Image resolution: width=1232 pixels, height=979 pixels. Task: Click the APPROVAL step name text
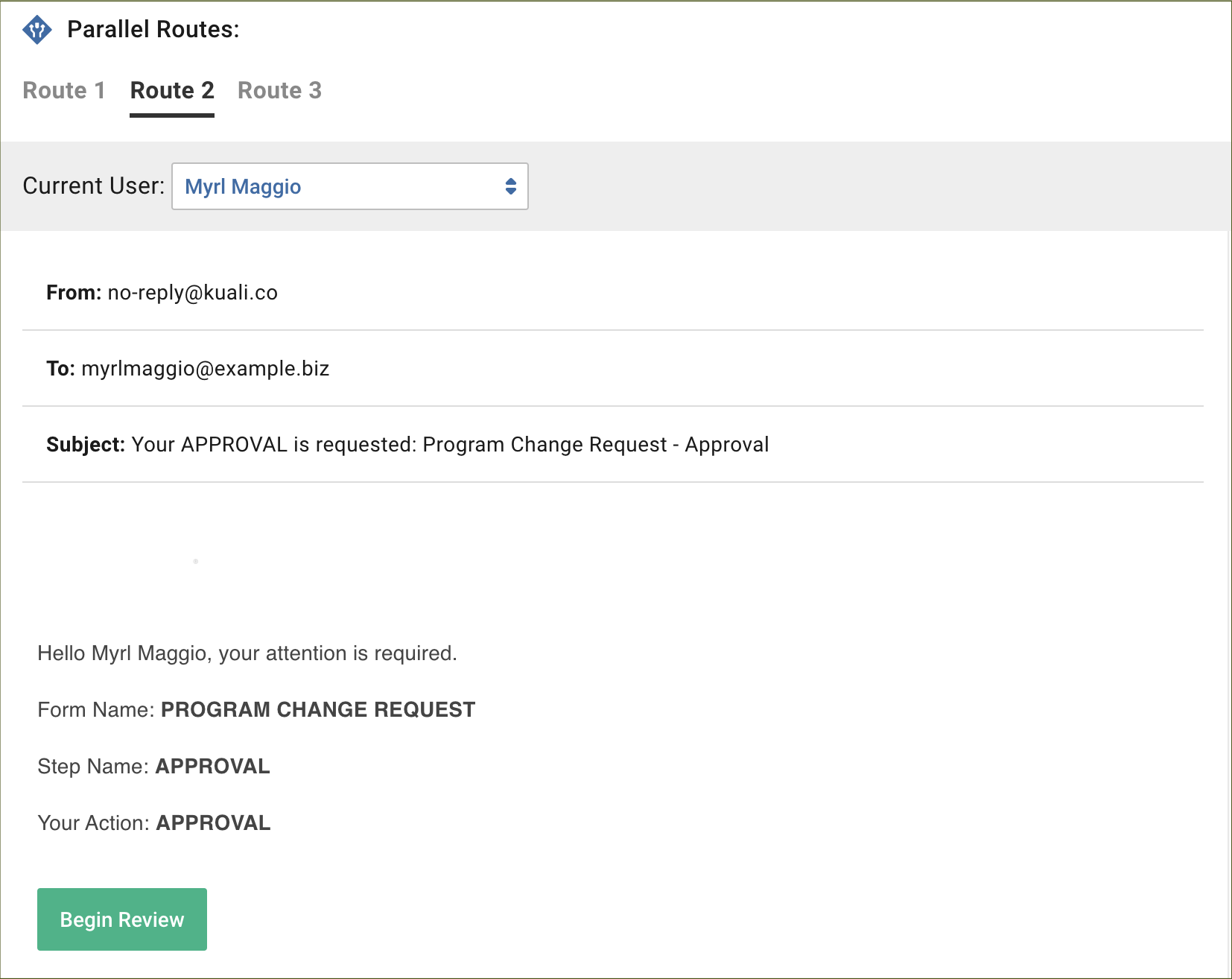[x=212, y=766]
